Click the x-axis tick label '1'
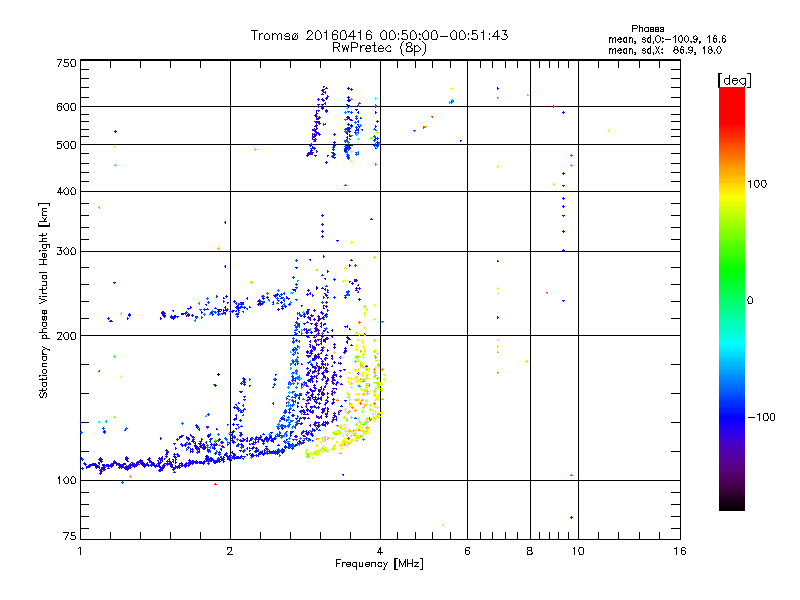This screenshot has height=600, width=800. 80,551
